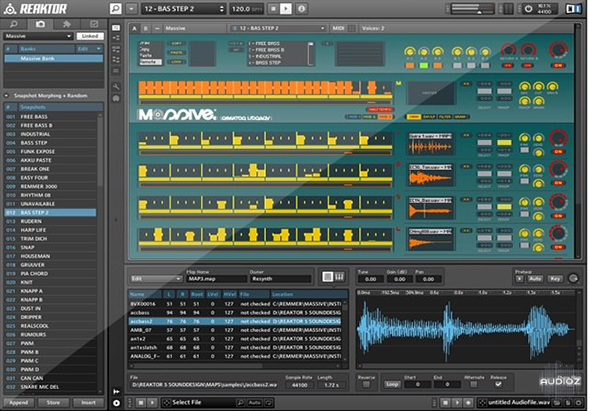Select the FREE BASS snapshot
This screenshot has width=590, height=411.
pos(50,117)
